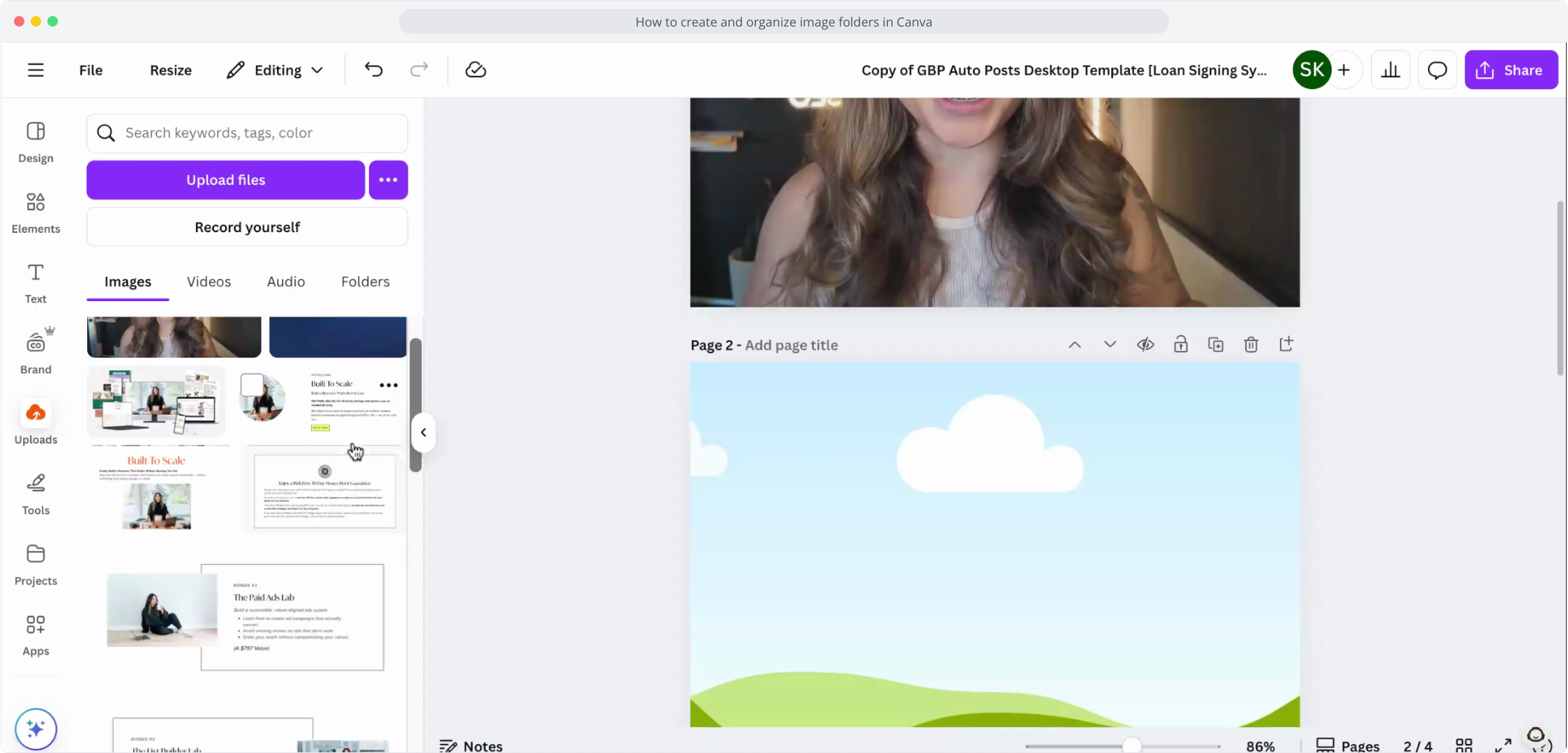Open the Notes panel
Image resolution: width=1568 pixels, height=753 pixels.
(471, 745)
